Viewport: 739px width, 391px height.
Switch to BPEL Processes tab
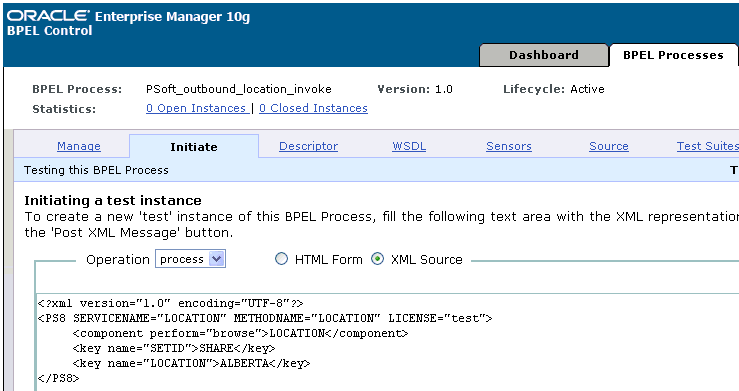673,55
